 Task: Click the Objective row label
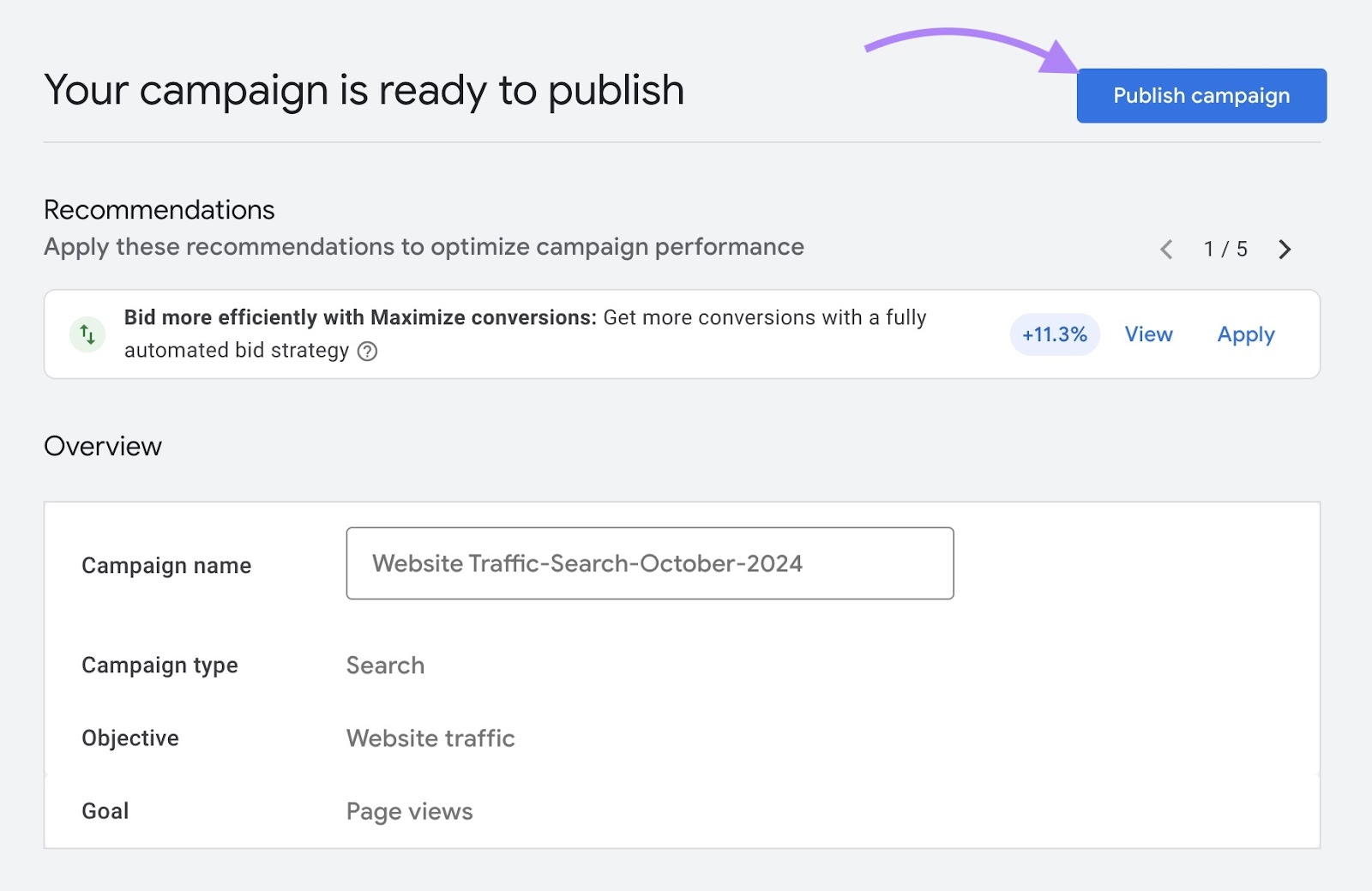point(129,737)
